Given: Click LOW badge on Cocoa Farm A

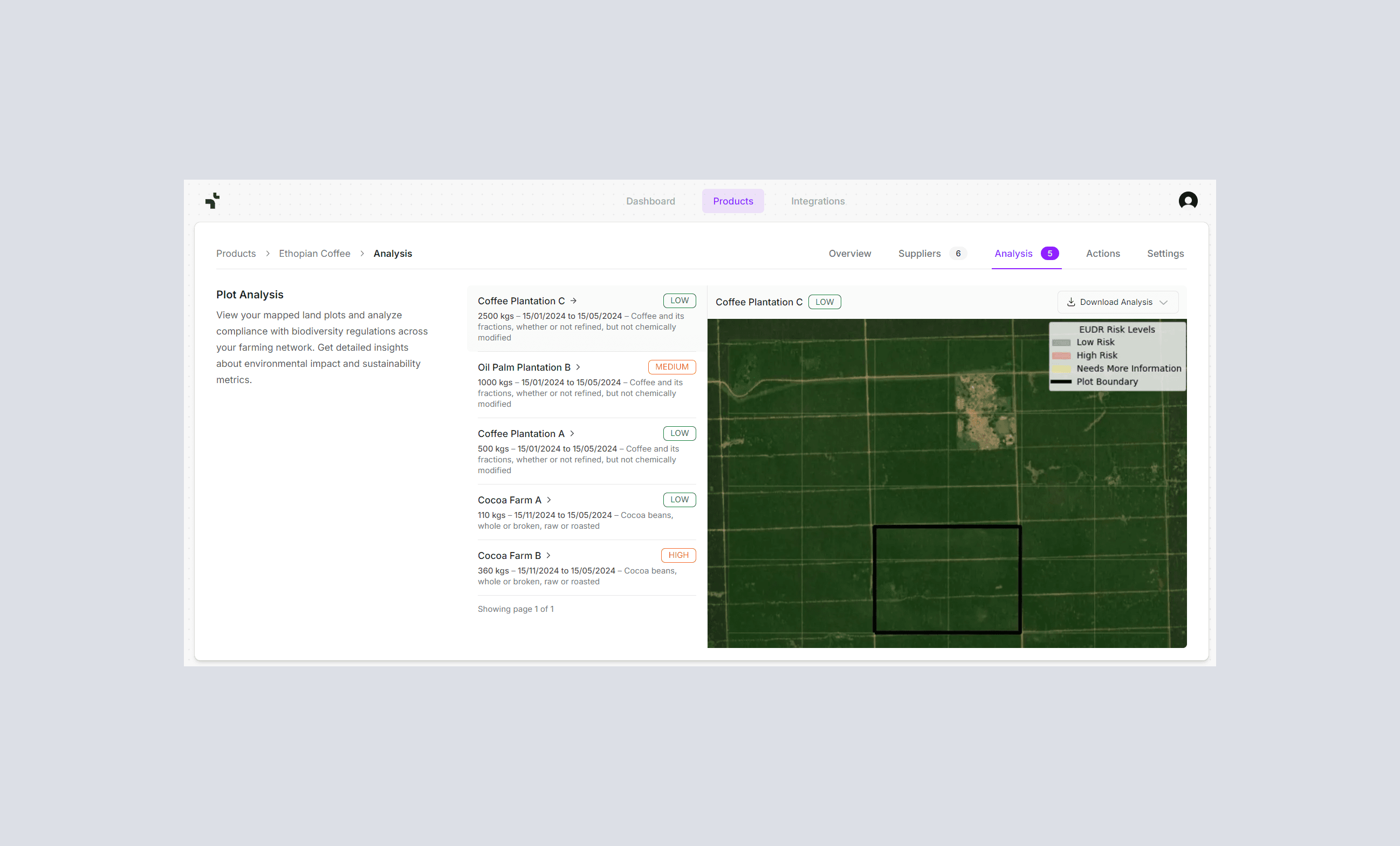Looking at the screenshot, I should 680,500.
